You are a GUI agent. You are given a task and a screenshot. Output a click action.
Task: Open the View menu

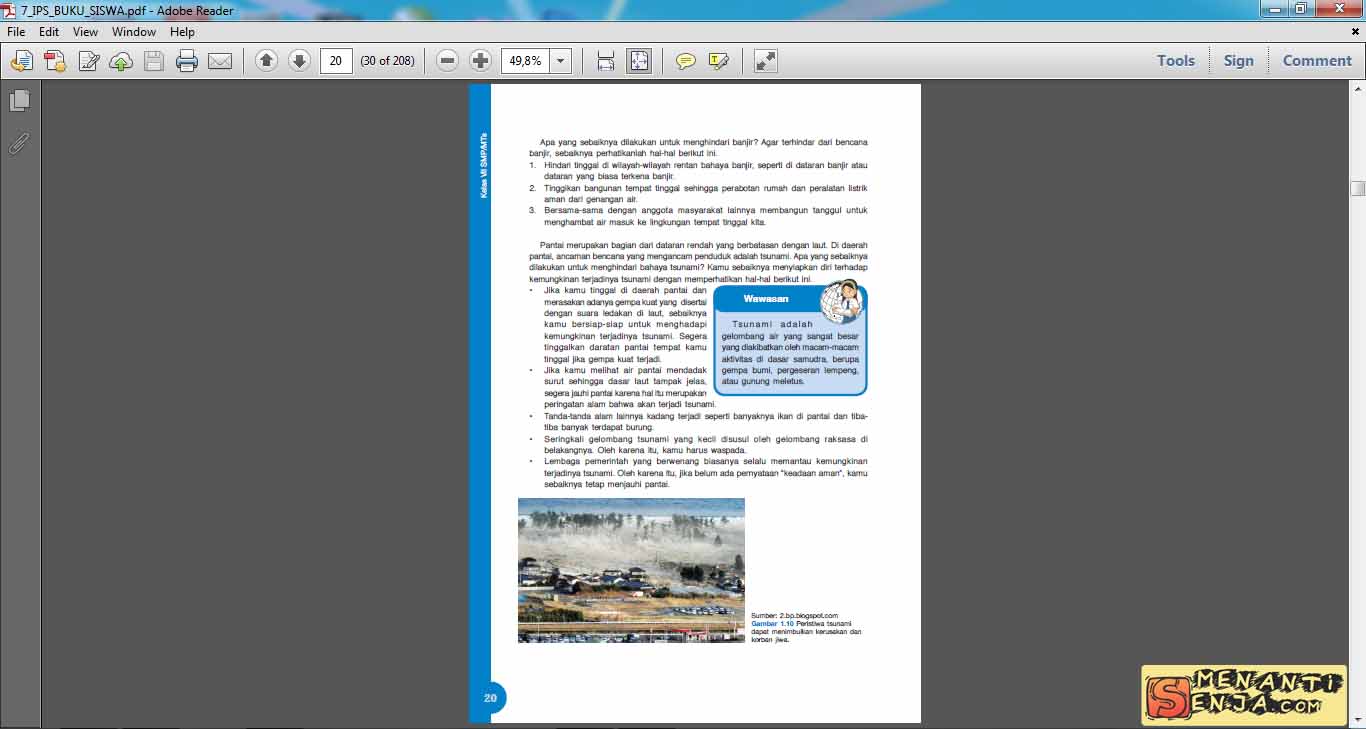85,32
